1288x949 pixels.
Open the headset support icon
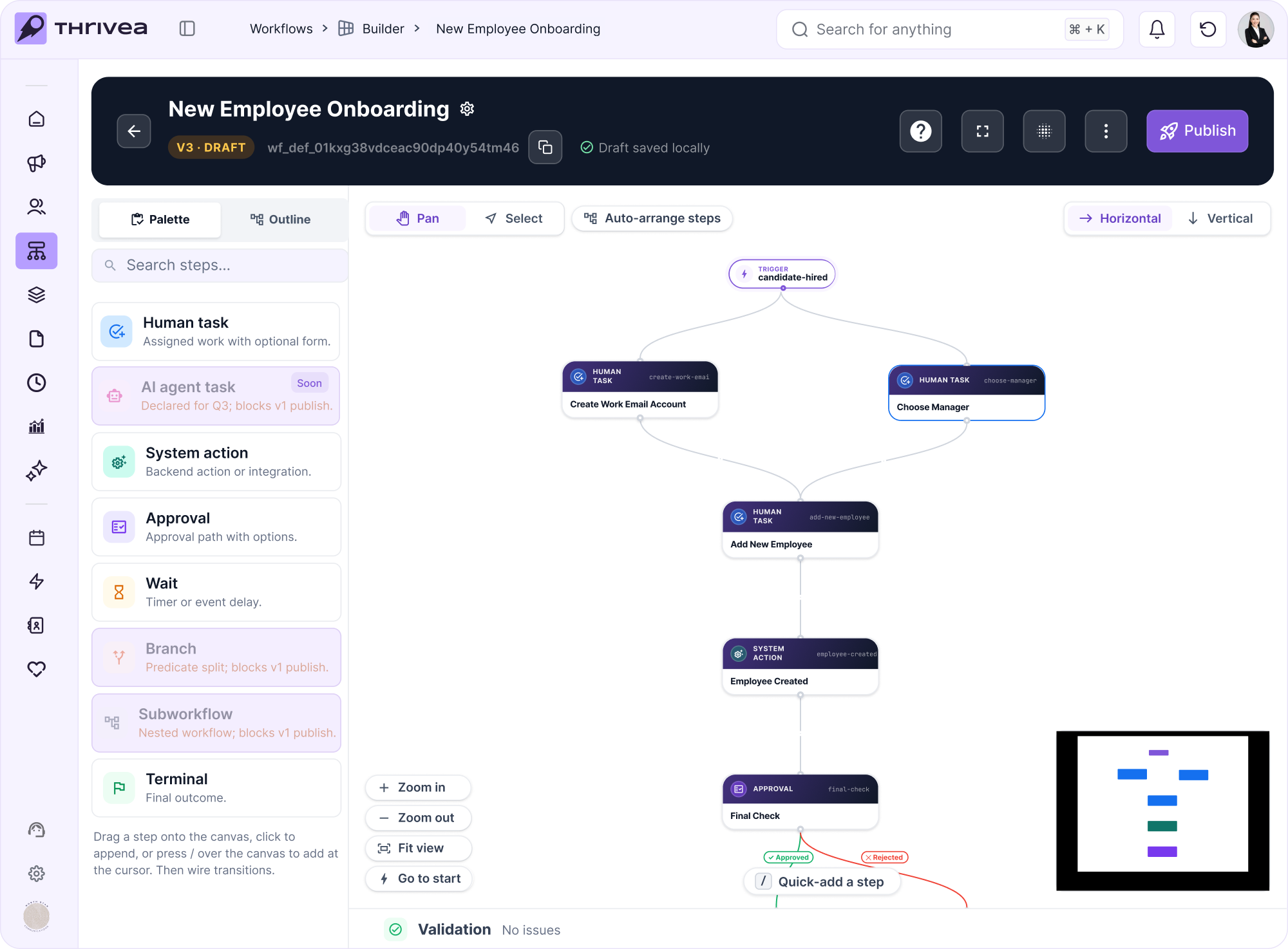[37, 830]
